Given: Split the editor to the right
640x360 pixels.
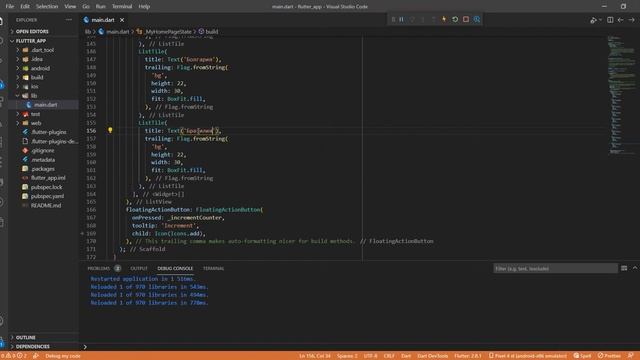Looking at the screenshot, I should pyautogui.click(x=610, y=20).
